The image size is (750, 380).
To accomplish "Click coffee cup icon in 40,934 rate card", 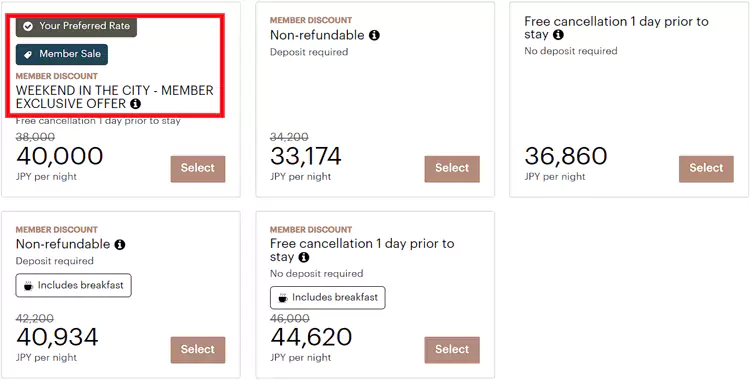I will tap(28, 286).
